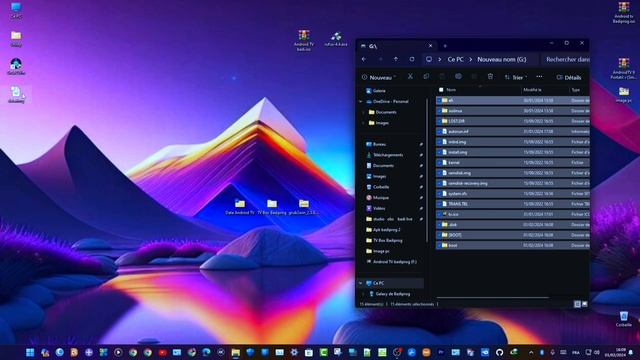640x360 pixels.
Task: Select the G:\ Explorer tab
Action: click(x=396, y=46)
